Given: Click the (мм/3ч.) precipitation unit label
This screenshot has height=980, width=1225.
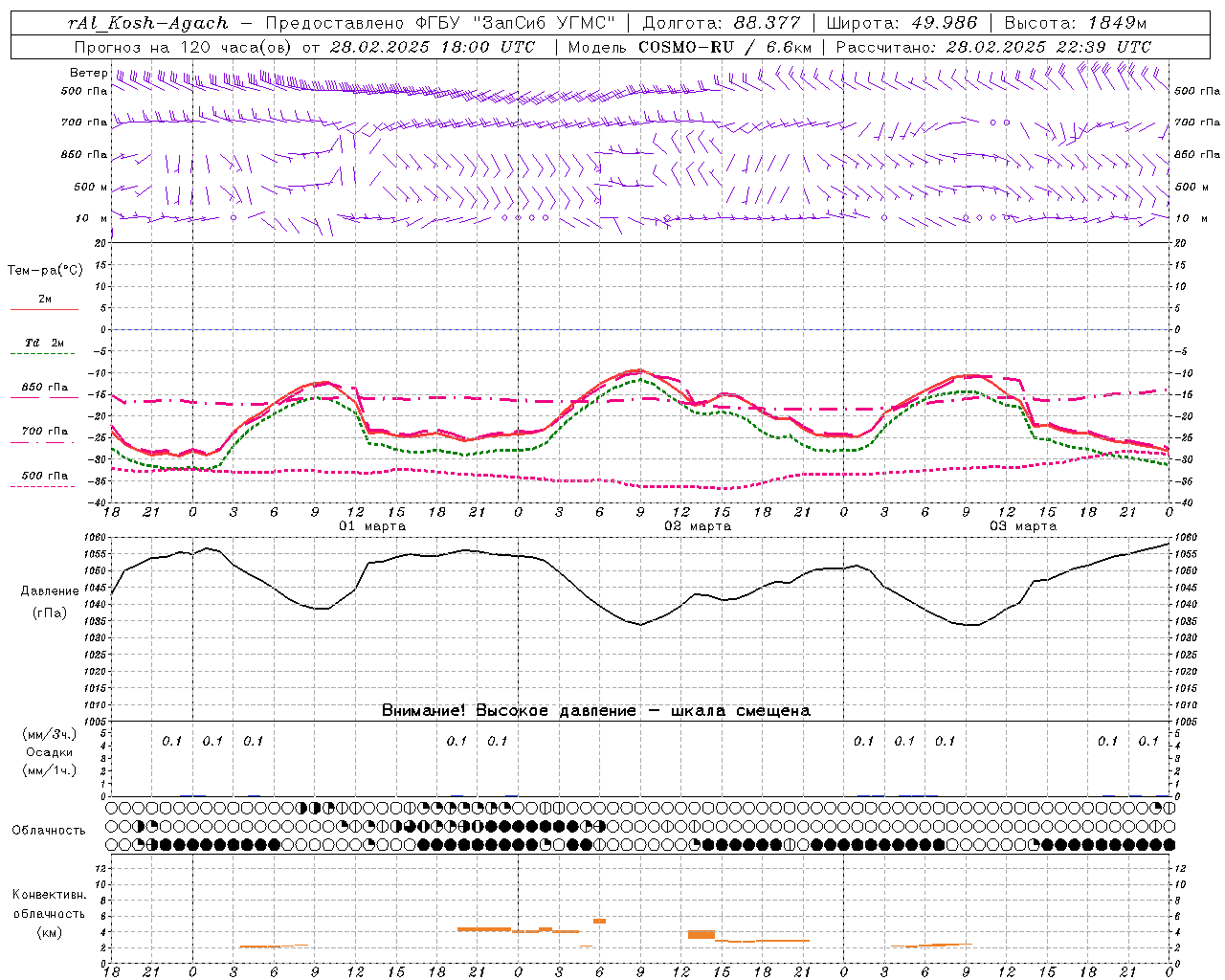Looking at the screenshot, I should pyautogui.click(x=50, y=734).
